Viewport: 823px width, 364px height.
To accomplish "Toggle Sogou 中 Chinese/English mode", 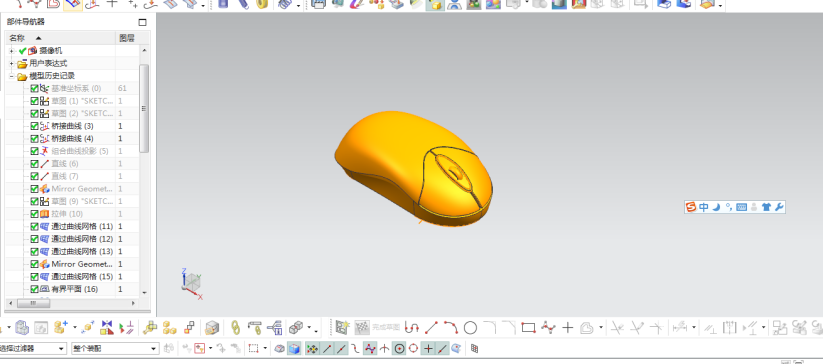I will coord(704,207).
